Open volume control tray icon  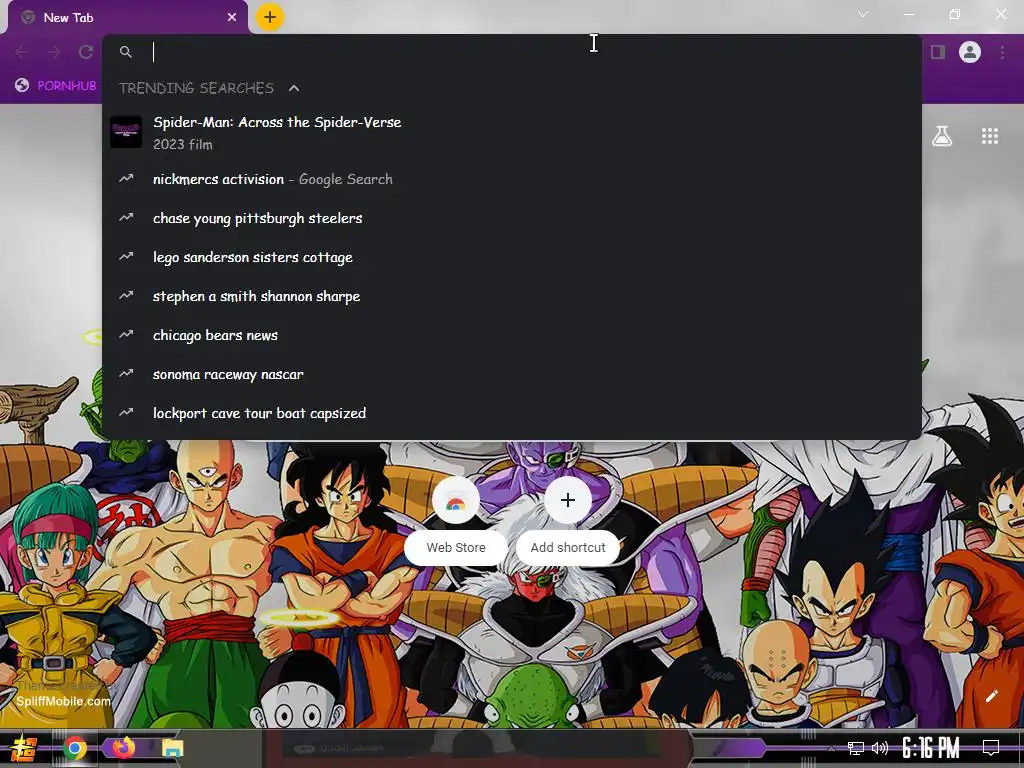880,748
